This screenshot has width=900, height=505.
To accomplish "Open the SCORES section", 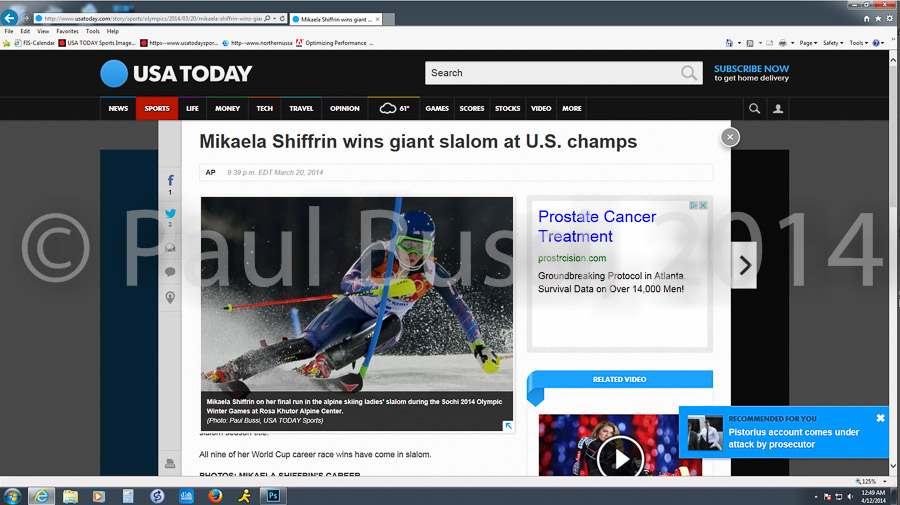I will pyautogui.click(x=472, y=108).
